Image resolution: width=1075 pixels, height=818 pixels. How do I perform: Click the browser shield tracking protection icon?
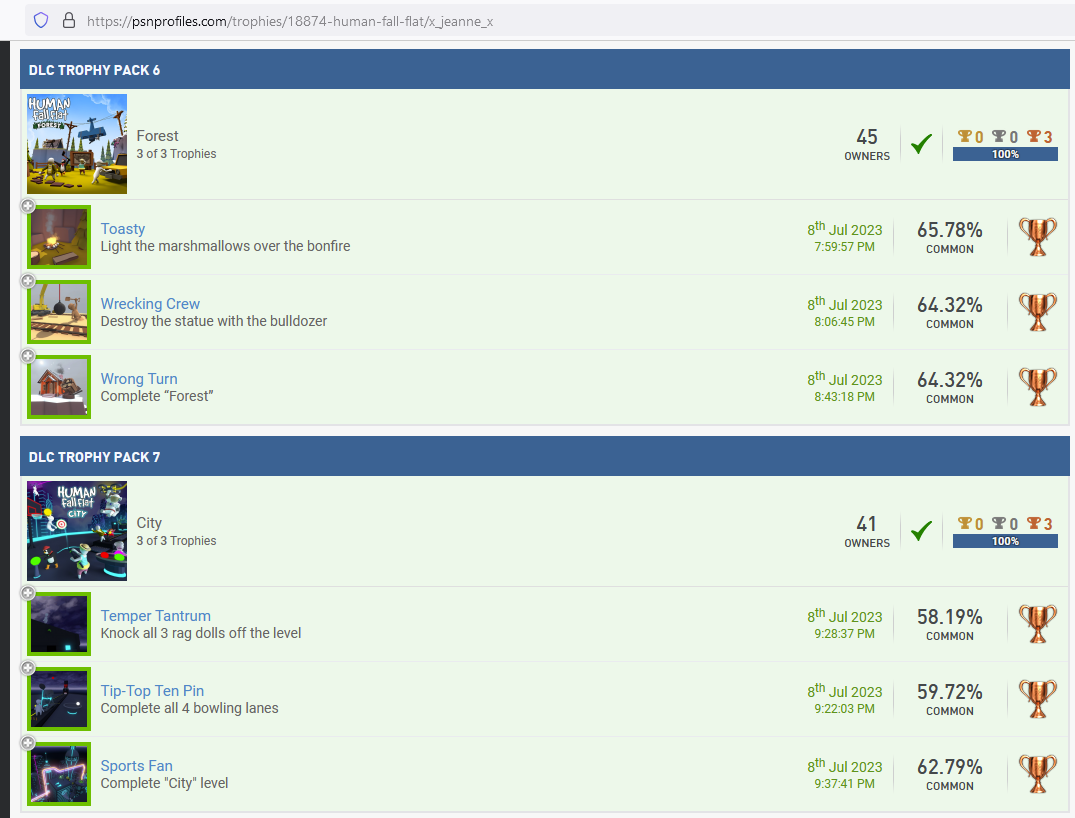pyautogui.click(x=41, y=20)
